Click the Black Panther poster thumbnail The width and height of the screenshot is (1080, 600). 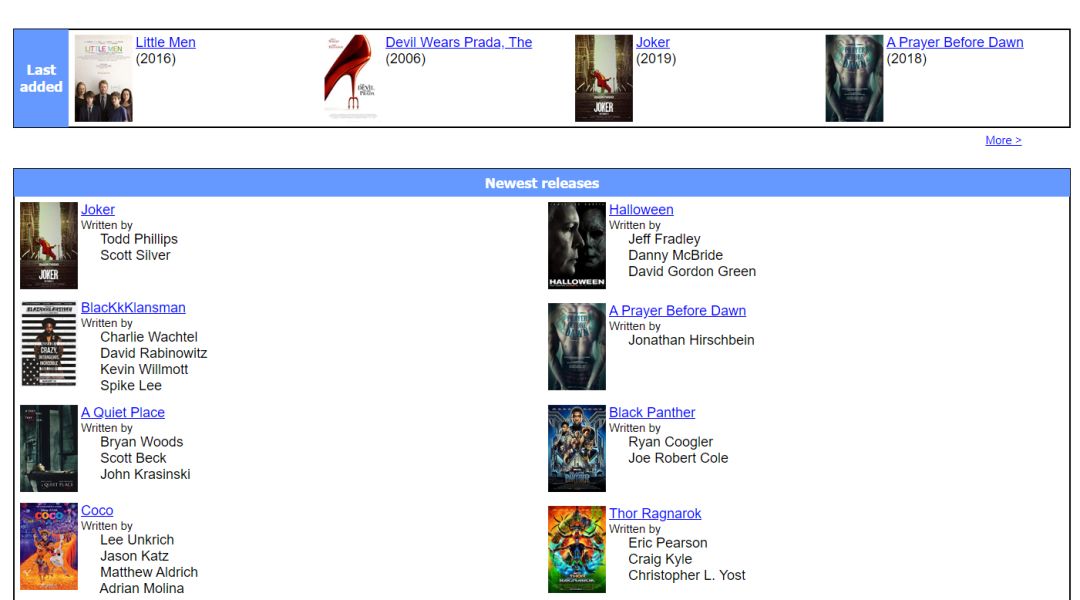[577, 448]
